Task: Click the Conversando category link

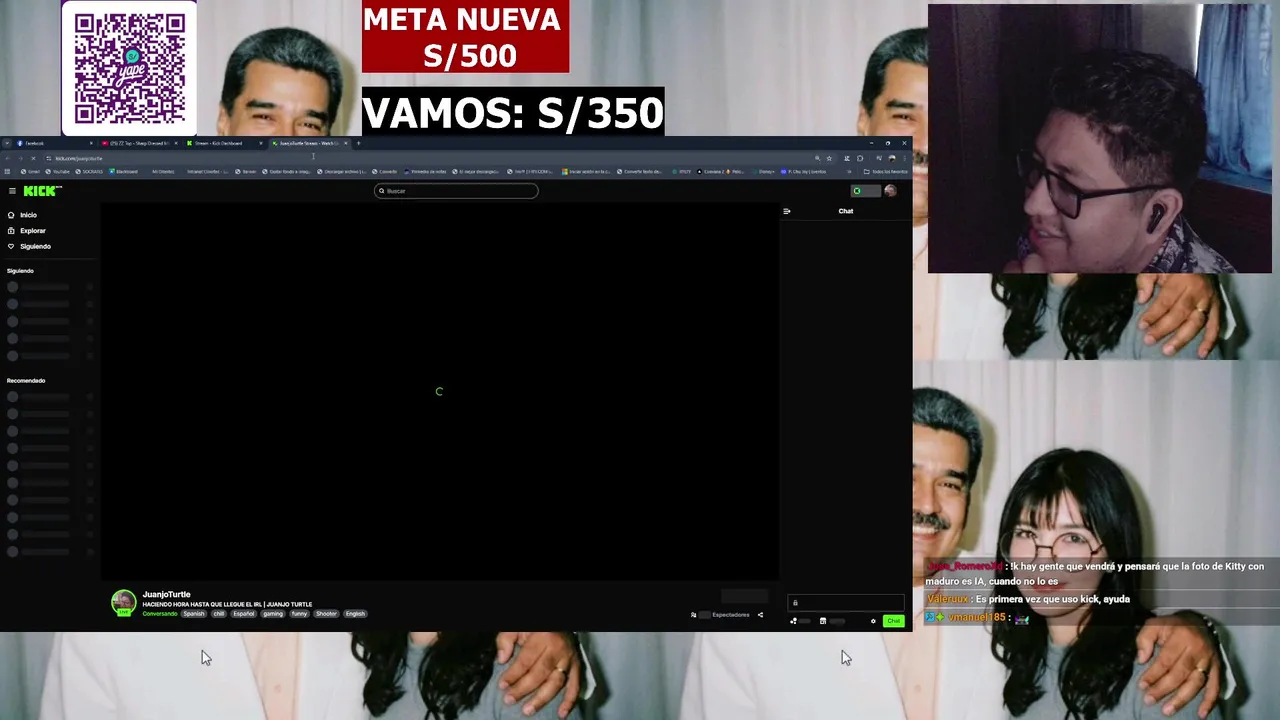Action: click(160, 614)
